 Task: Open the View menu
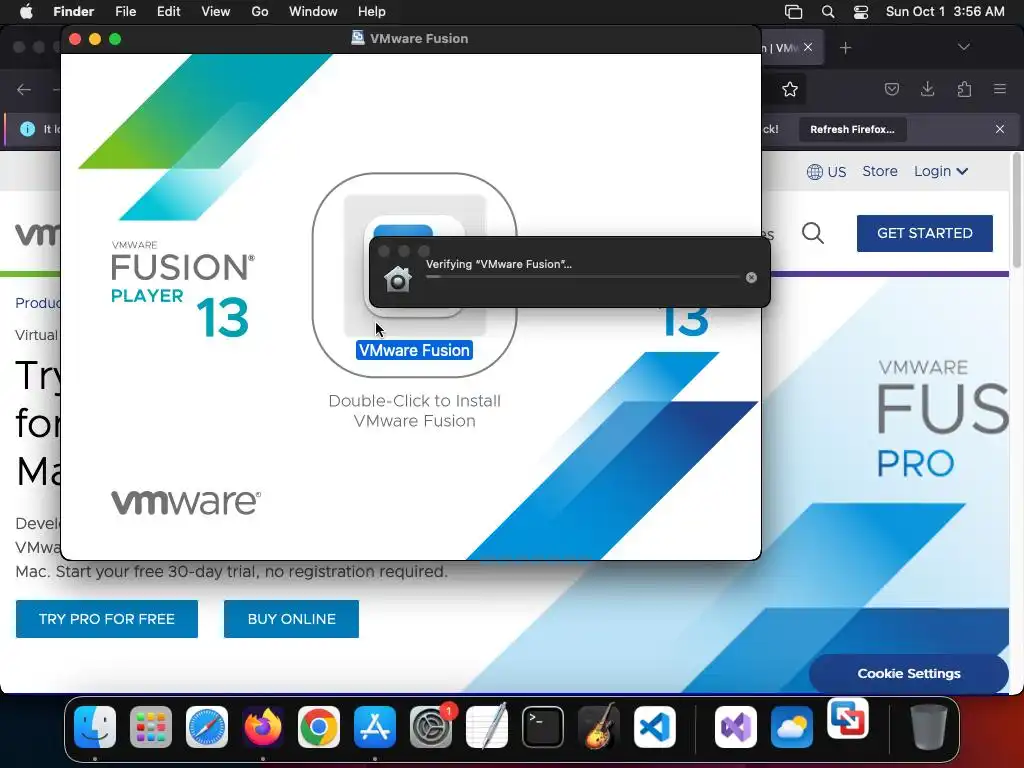click(x=216, y=12)
